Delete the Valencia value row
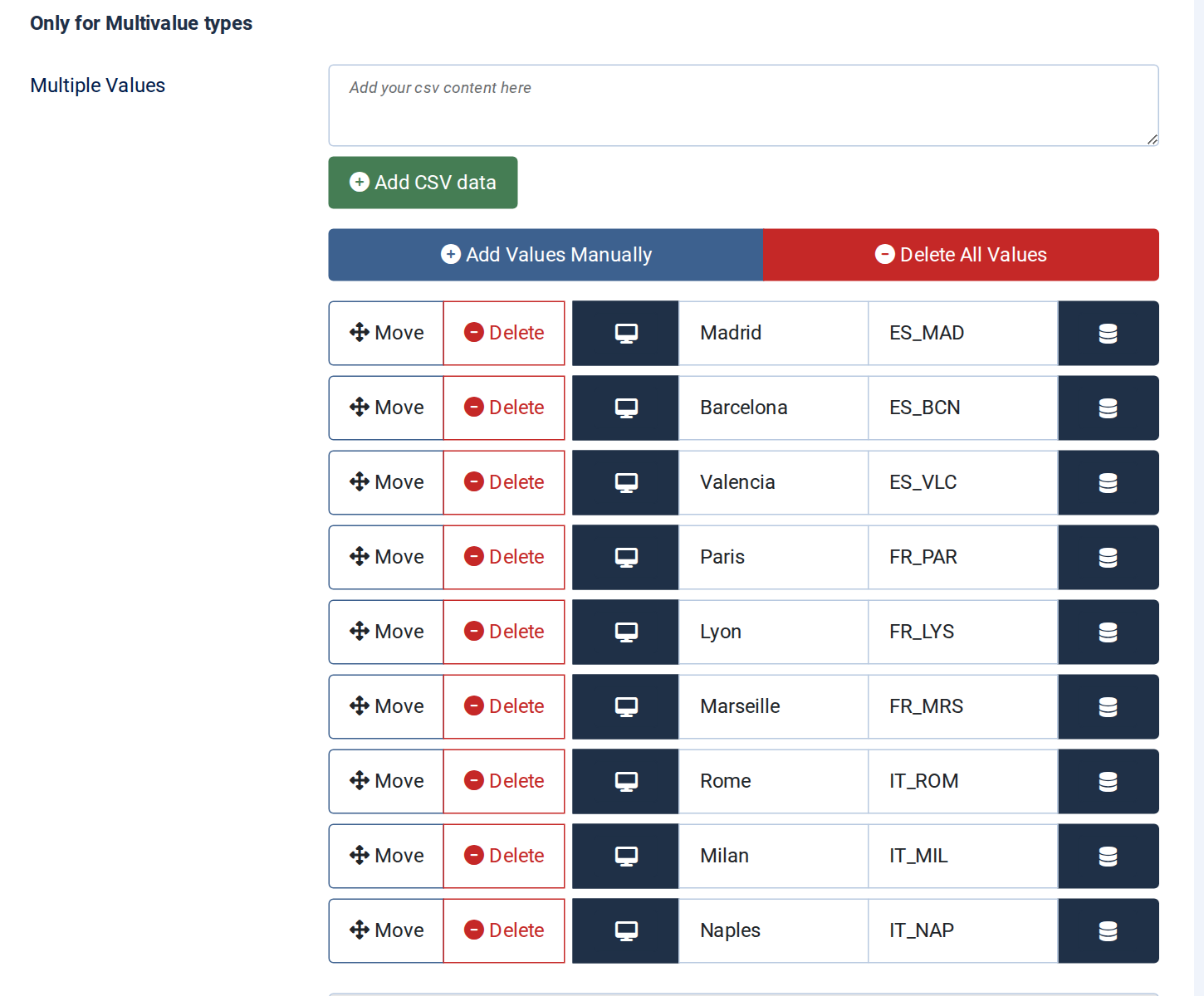This screenshot has height=996, width=1204. point(504,482)
